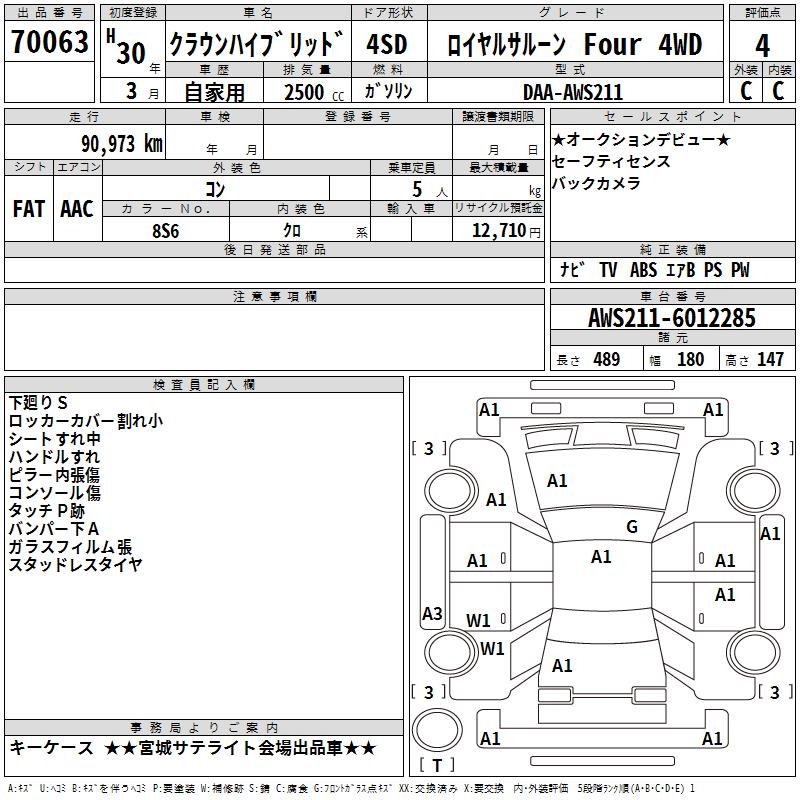Click the recycle deposit 12,710円
Screen dimensions: 800x800
(506, 231)
